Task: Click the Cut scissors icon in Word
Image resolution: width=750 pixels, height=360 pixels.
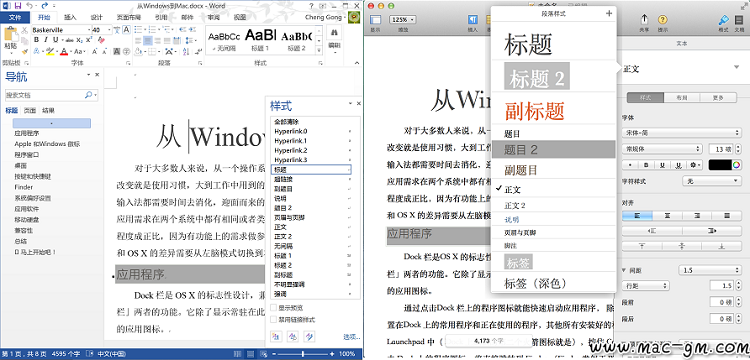Action: pos(24,30)
